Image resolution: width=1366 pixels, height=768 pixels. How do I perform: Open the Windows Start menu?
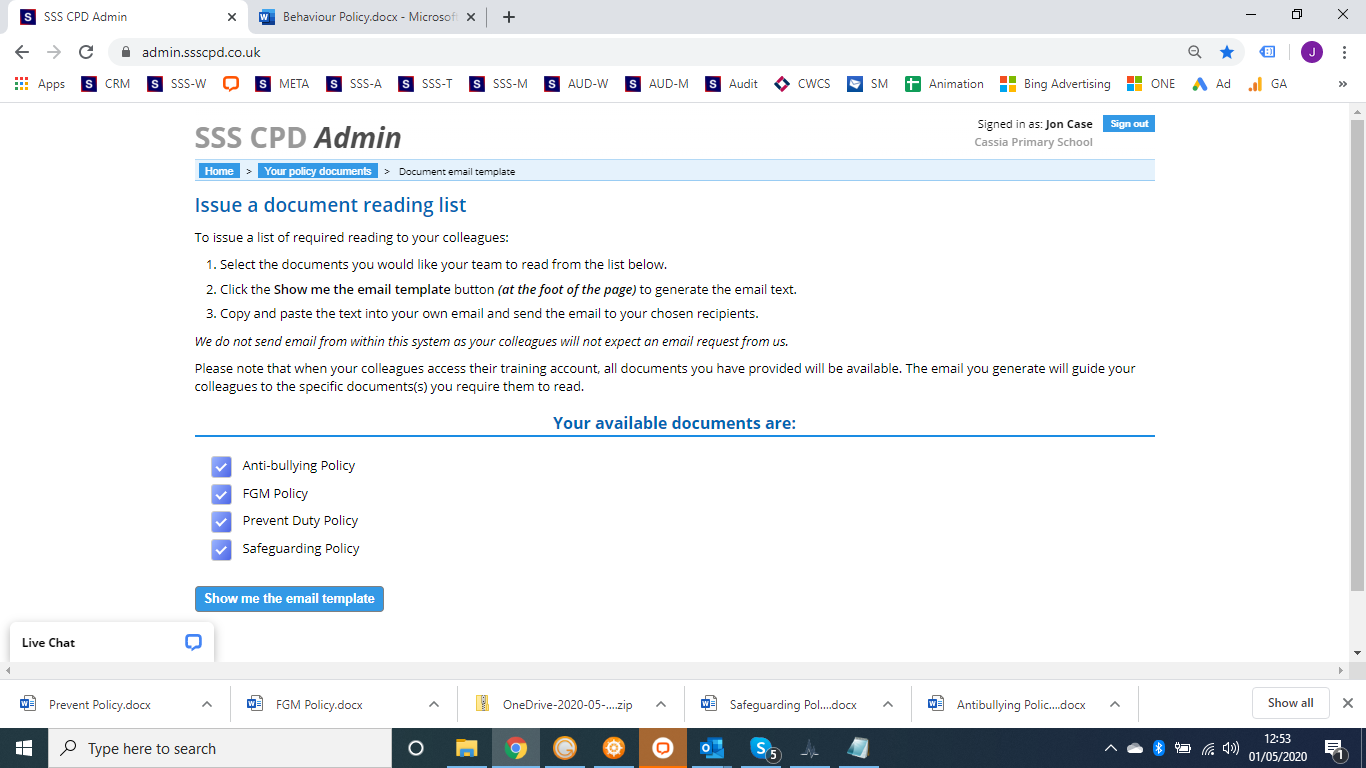24,748
